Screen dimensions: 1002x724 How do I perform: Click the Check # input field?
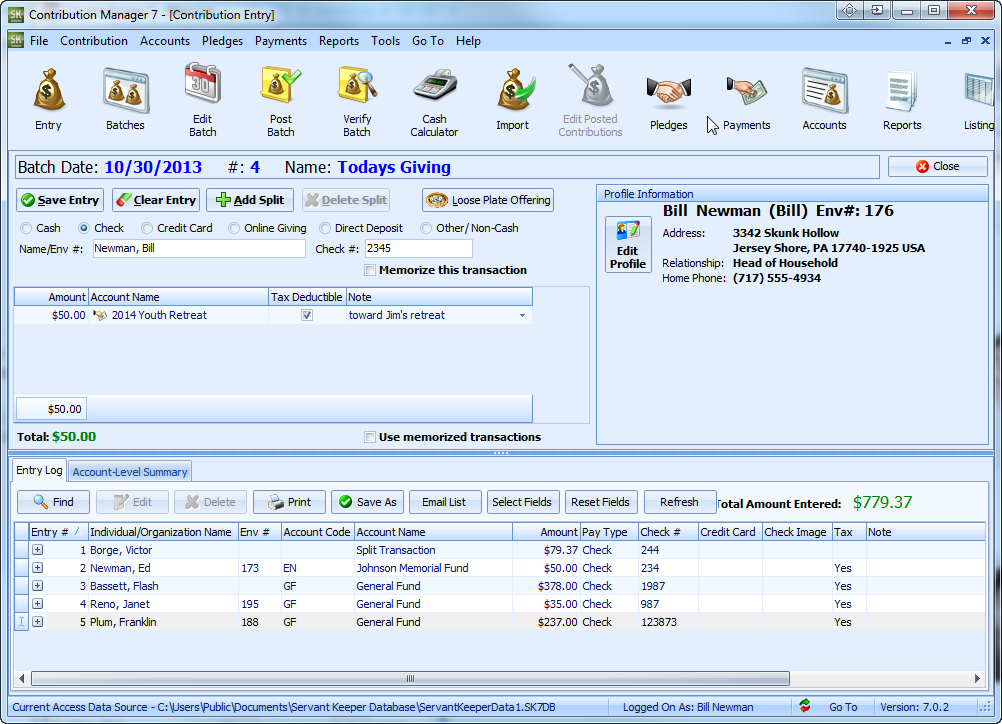click(419, 249)
